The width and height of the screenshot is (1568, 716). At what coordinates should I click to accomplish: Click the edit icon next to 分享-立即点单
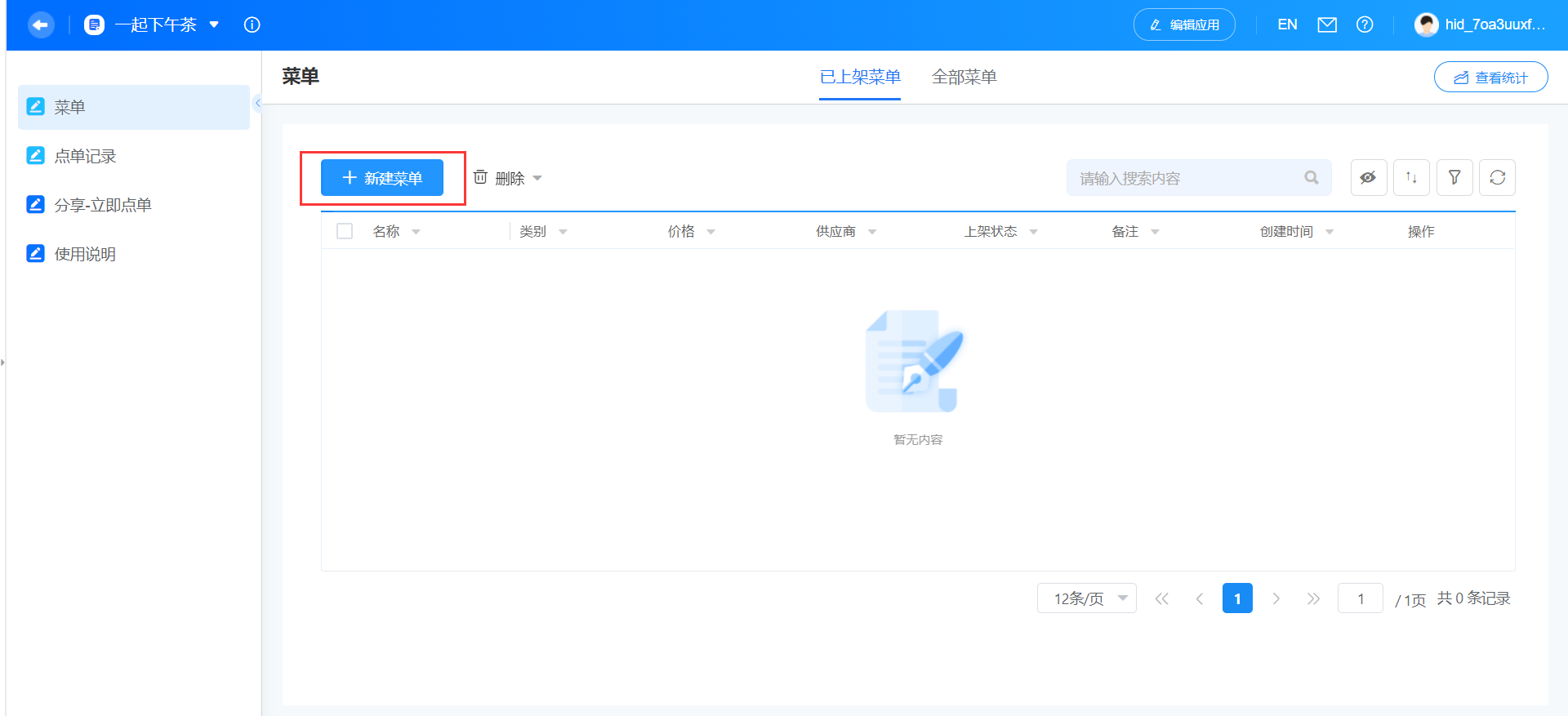[36, 204]
